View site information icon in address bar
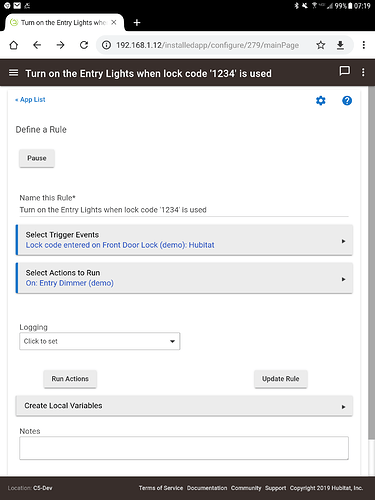The height and width of the screenshot is (500, 375). pyautogui.click(x=106, y=45)
